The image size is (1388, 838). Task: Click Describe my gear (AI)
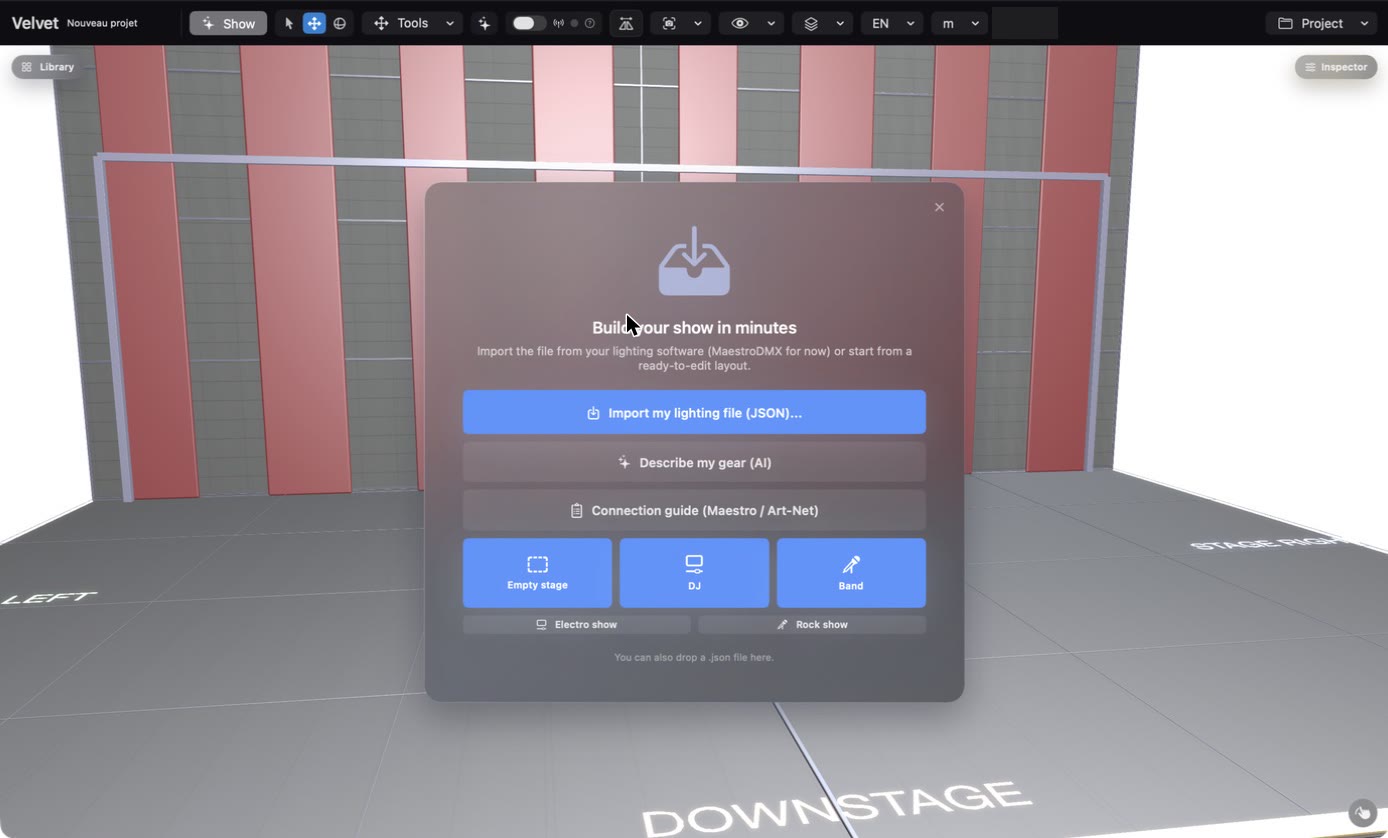tap(694, 462)
